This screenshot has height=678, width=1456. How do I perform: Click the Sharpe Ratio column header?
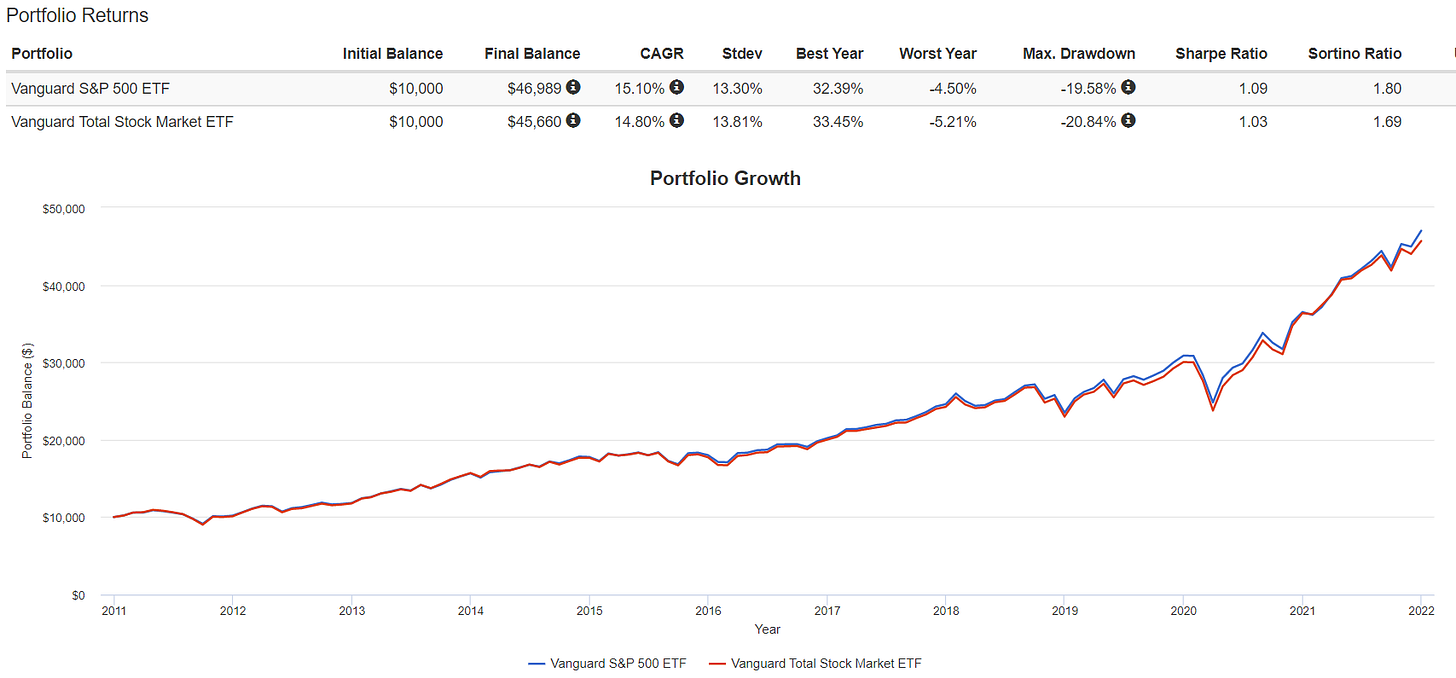[x=1222, y=54]
